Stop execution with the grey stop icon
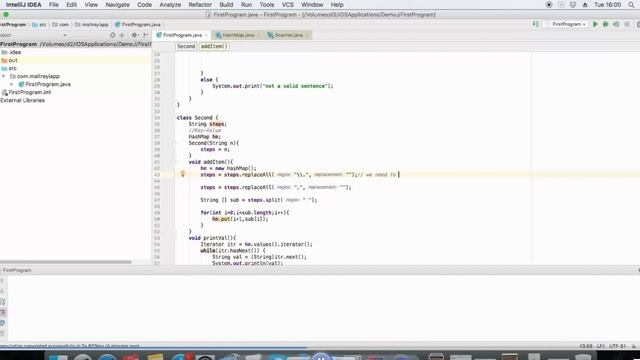The height and width of the screenshot is (360, 640). 627,24
